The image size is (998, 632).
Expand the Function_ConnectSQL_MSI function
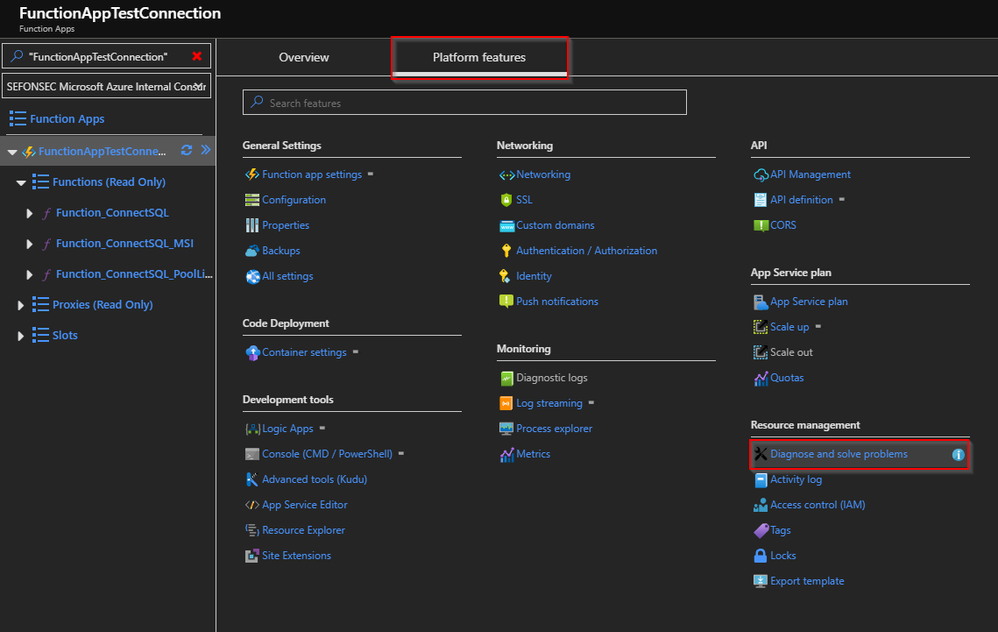[29, 244]
